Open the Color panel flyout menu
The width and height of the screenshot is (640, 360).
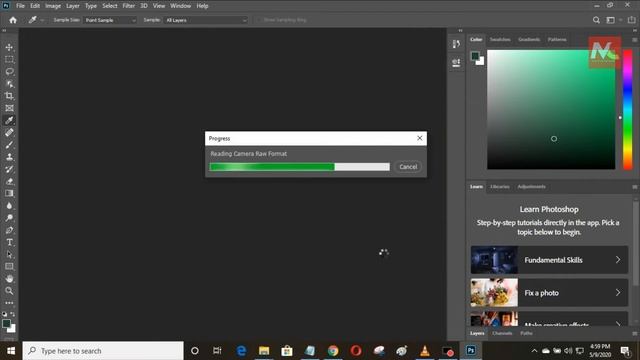(635, 40)
